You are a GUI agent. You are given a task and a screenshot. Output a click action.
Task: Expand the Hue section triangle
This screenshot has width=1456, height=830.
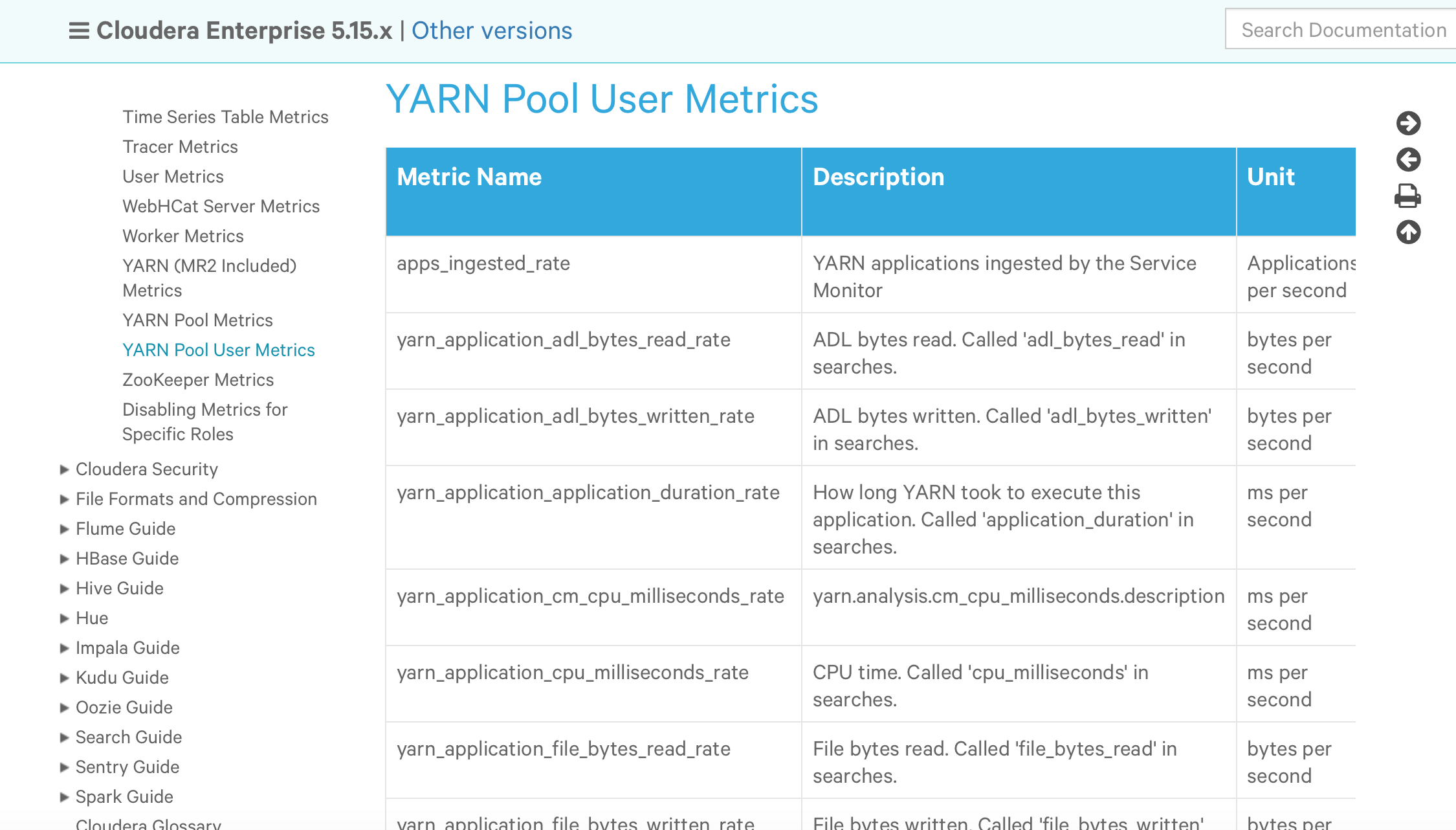[64, 618]
